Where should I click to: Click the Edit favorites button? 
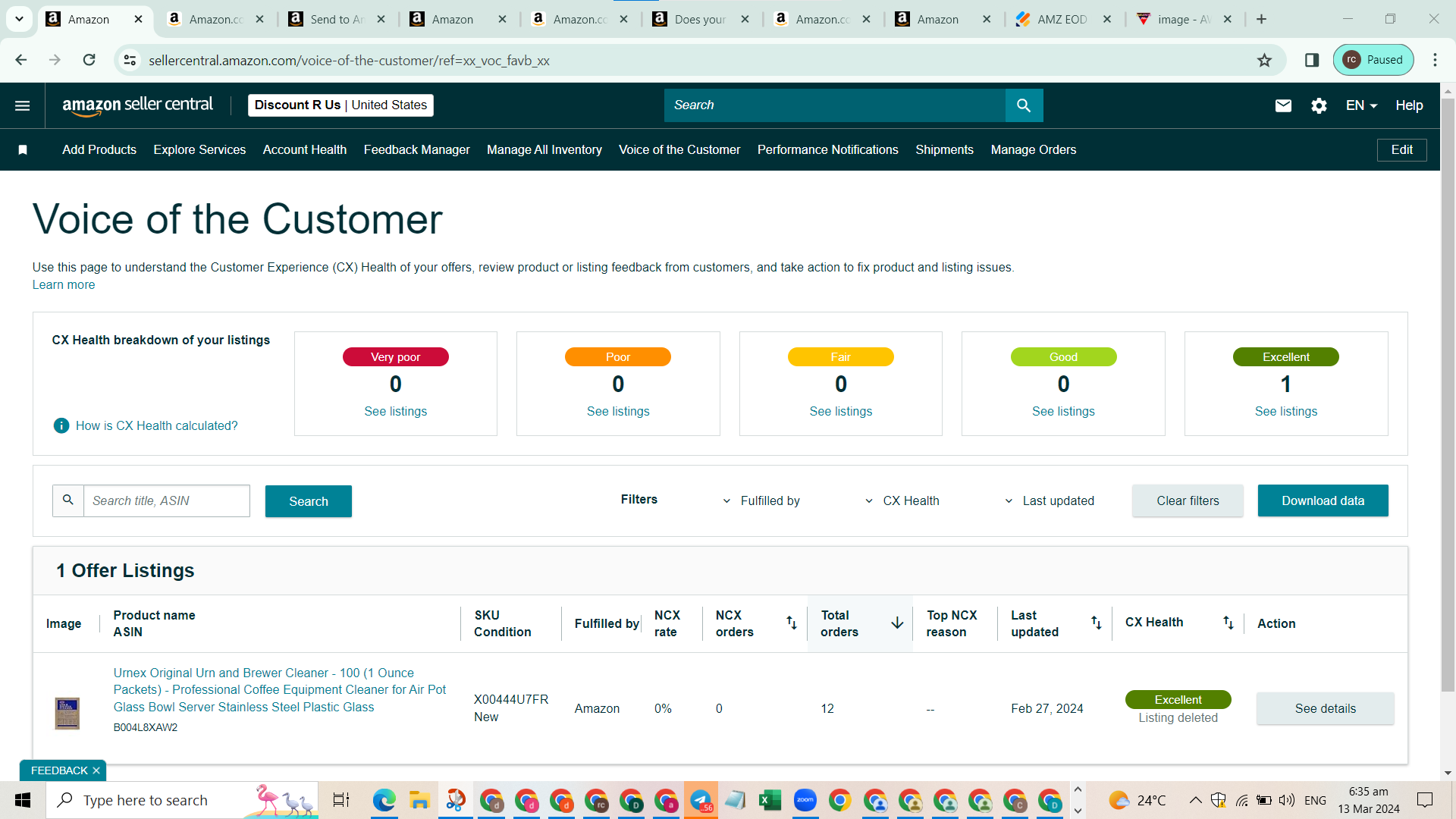pos(1401,150)
